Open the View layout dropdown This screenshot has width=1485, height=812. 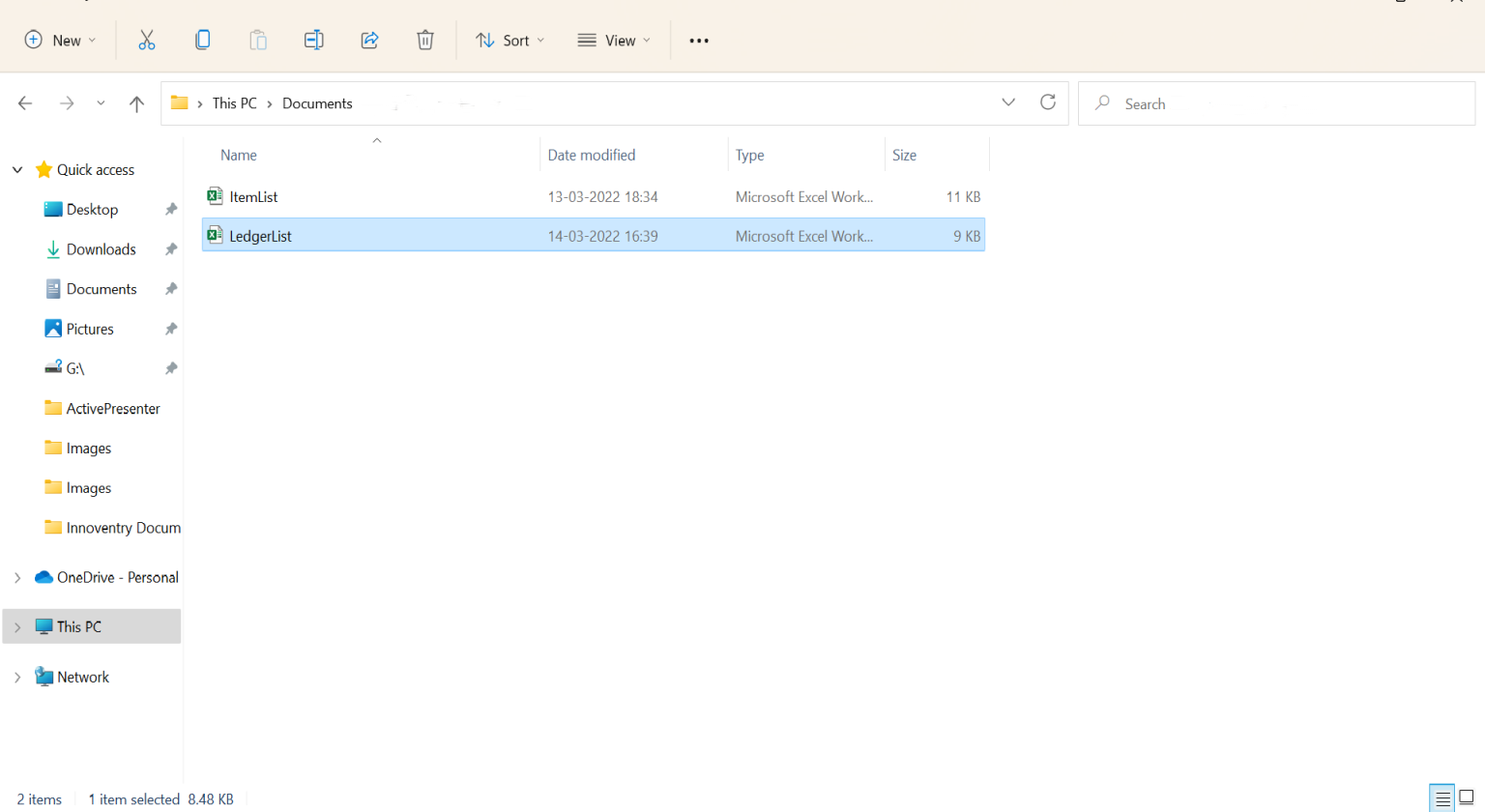pos(614,40)
